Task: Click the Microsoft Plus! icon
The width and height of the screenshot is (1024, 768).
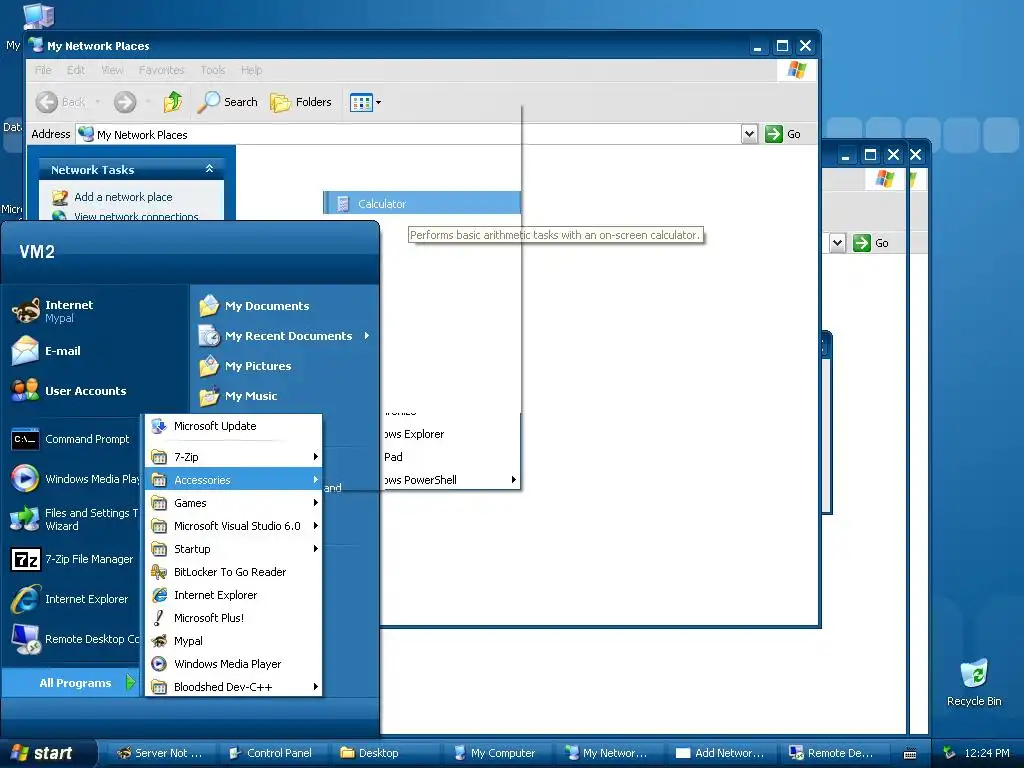Action: click(x=159, y=618)
